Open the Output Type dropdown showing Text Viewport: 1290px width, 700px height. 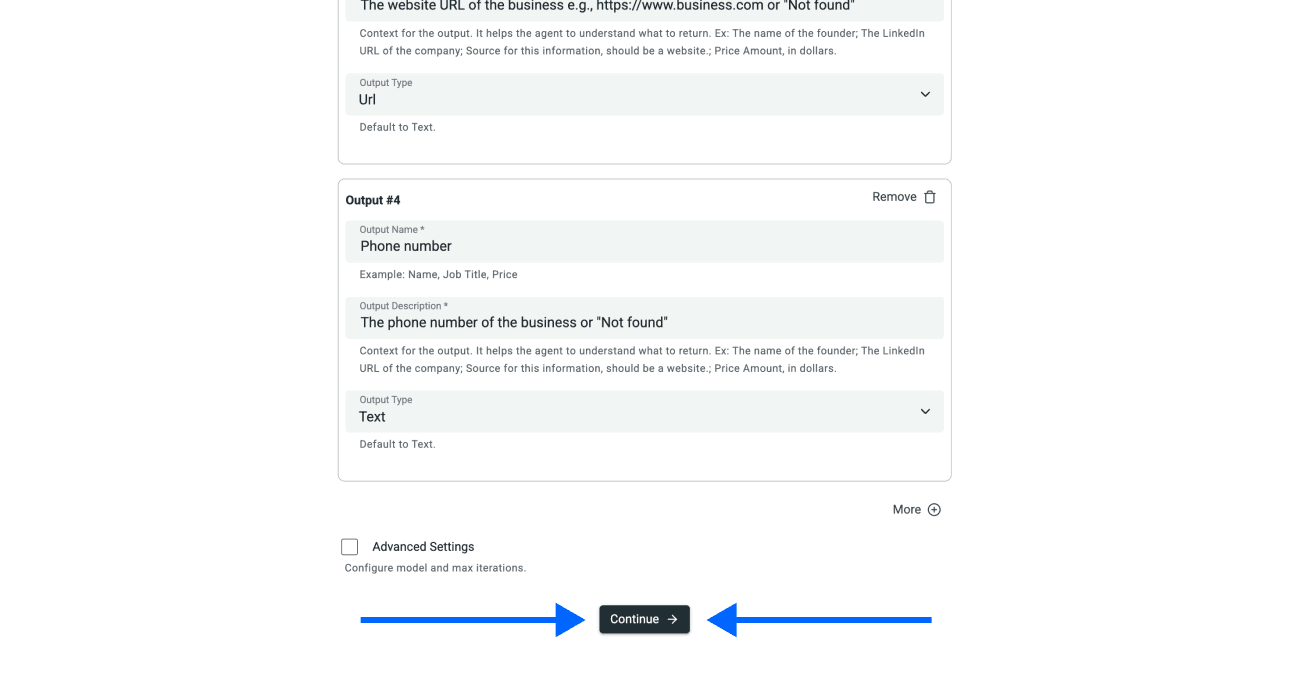coord(644,411)
